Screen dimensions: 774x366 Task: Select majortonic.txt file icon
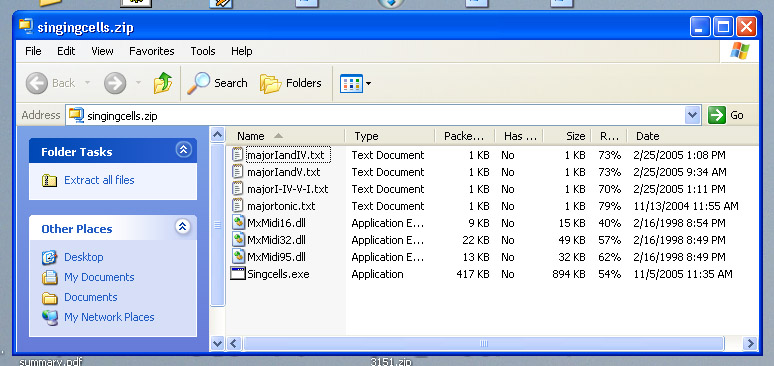[x=238, y=205]
